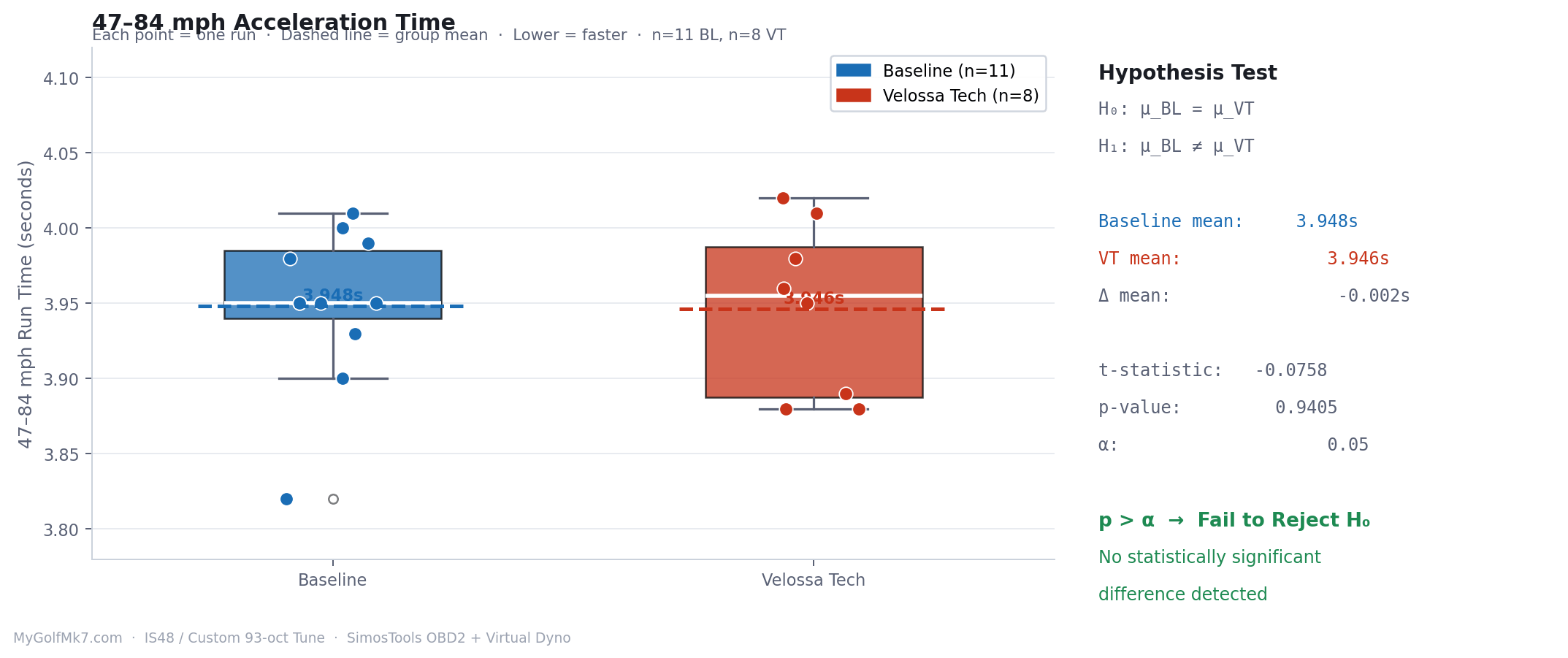Click the chart title about acceleration time

[x=273, y=23]
